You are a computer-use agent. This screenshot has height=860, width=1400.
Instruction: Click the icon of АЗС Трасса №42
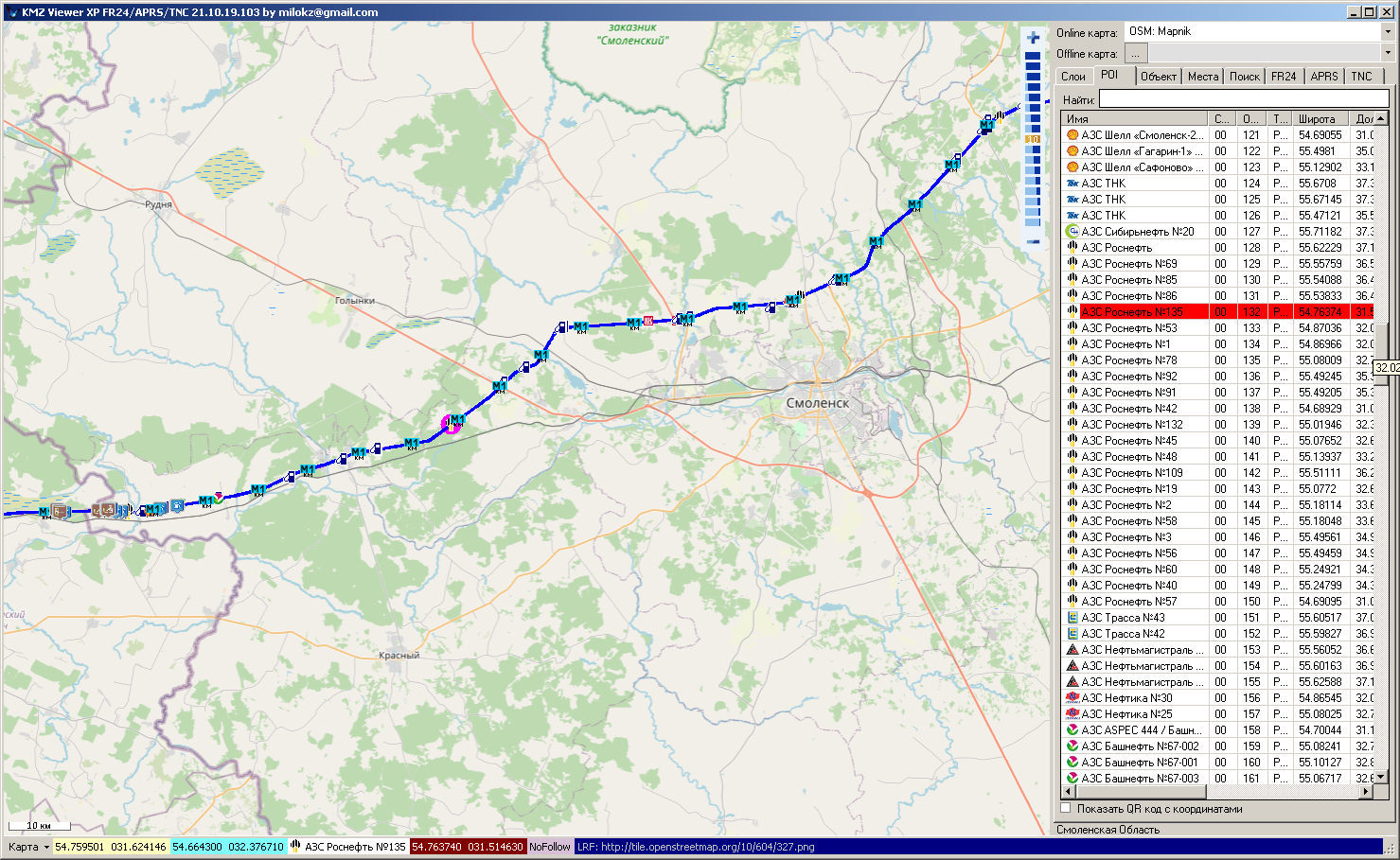pyautogui.click(x=1072, y=634)
